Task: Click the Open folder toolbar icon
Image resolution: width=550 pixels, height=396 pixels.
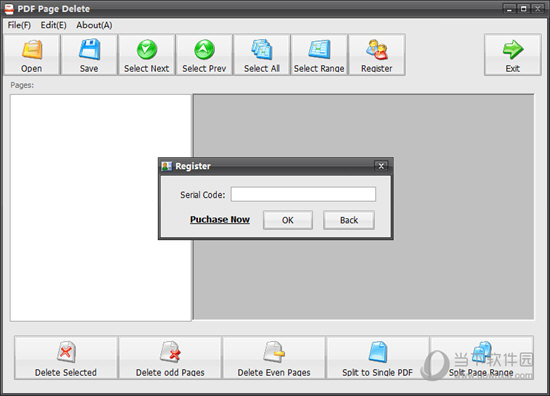Action: (x=32, y=49)
